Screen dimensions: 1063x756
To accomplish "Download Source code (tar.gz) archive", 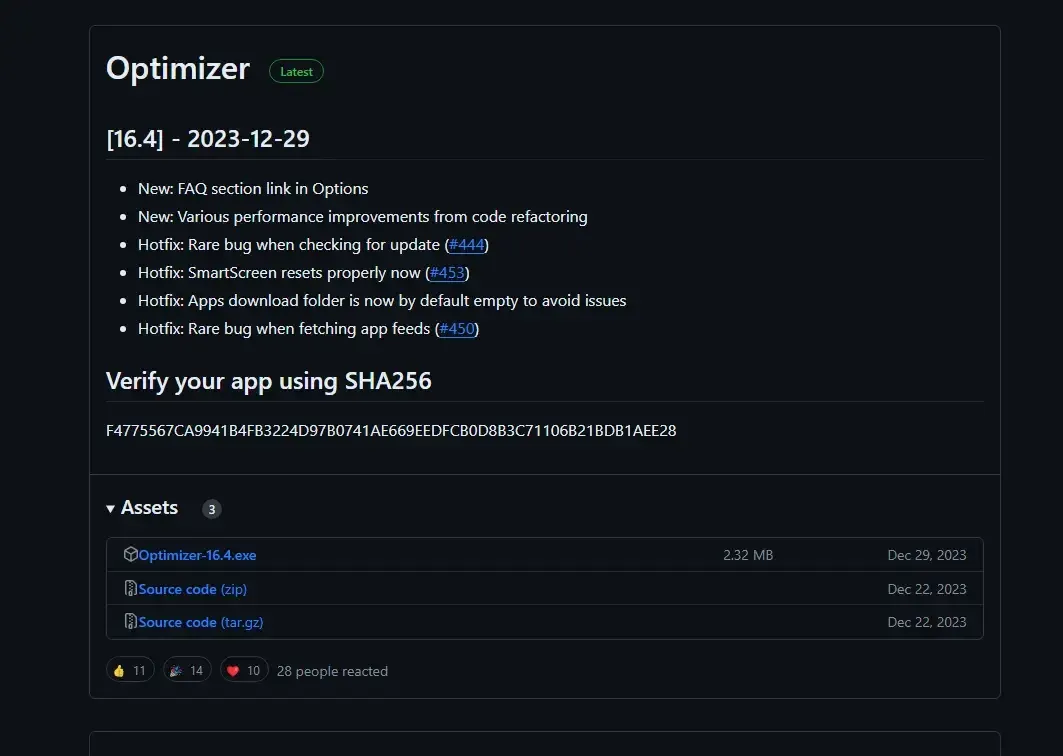I will click(x=200, y=622).
